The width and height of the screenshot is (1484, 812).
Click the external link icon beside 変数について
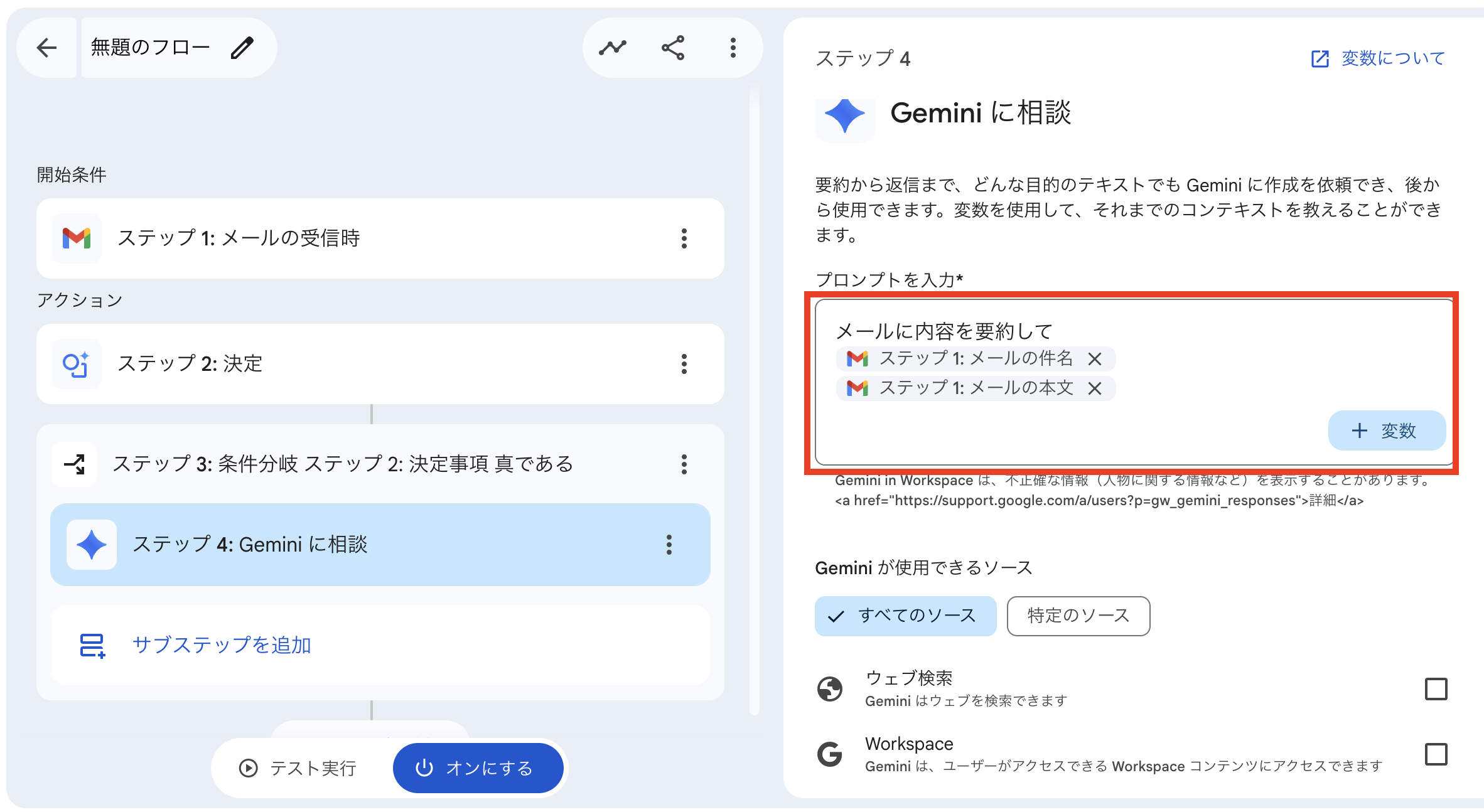click(x=1320, y=59)
